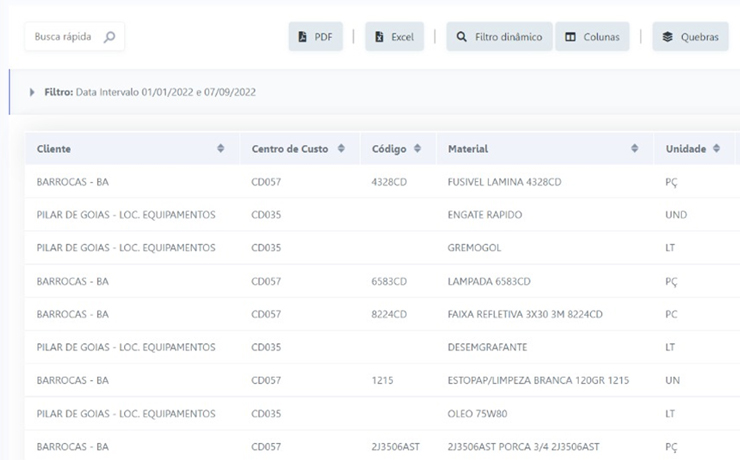
Task: Open the Colunas column chooser
Action: tap(592, 37)
